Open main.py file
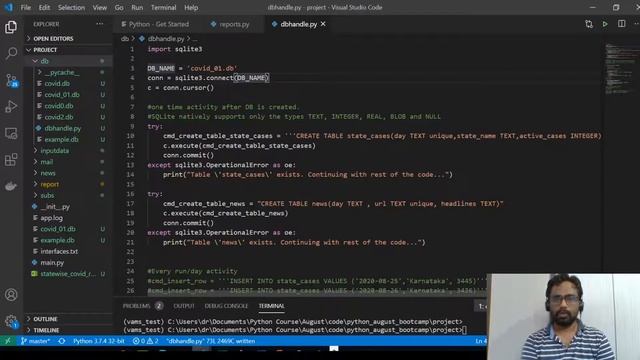This screenshot has width=640, height=360. pos(52,262)
